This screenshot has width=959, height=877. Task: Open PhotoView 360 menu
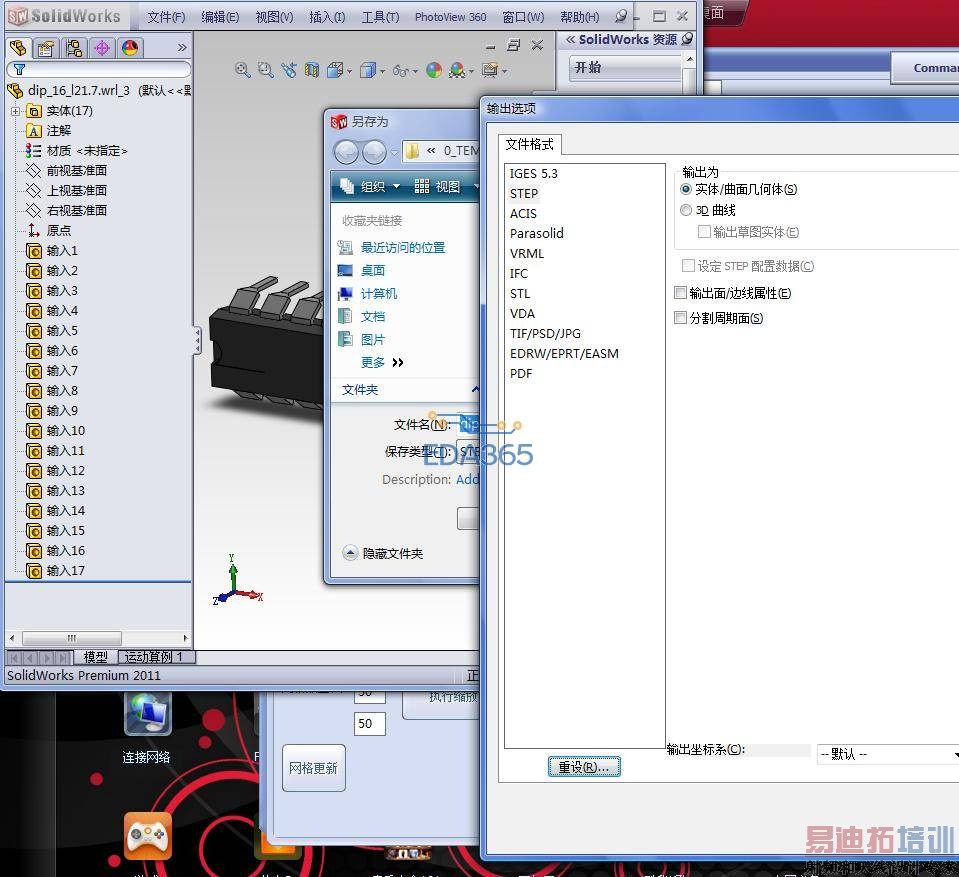pyautogui.click(x=451, y=17)
